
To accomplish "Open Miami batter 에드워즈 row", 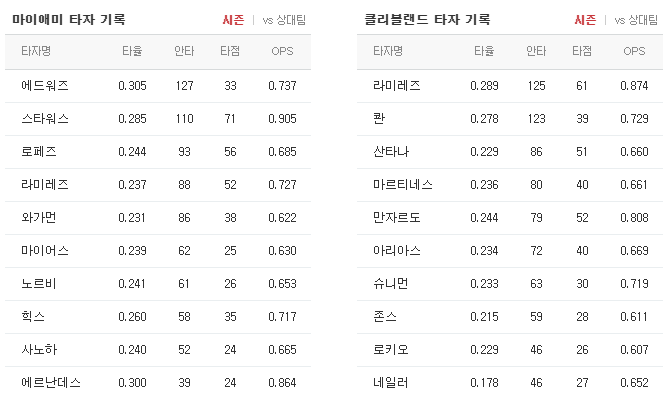I will (158, 86).
